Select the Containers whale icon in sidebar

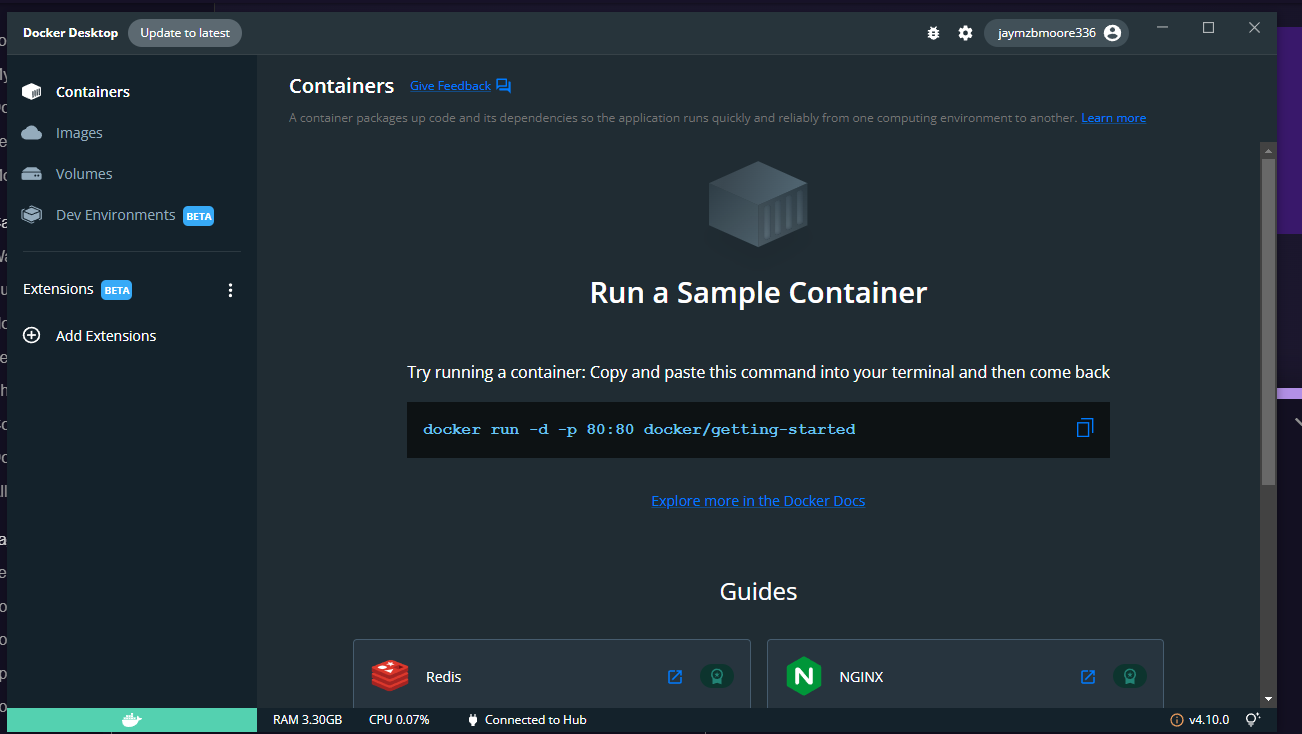tap(30, 91)
